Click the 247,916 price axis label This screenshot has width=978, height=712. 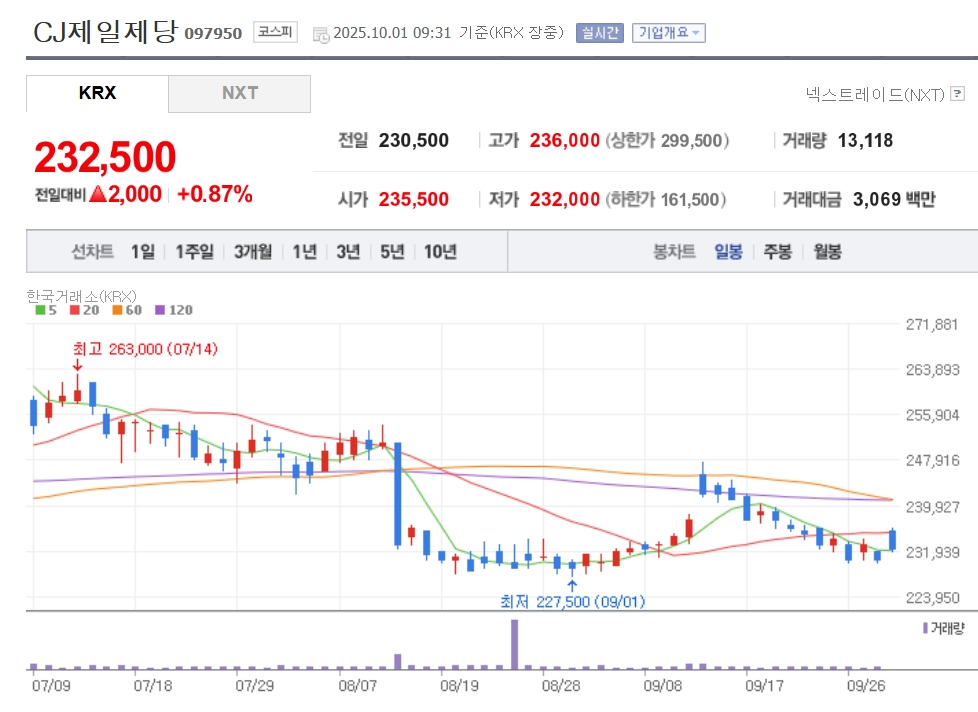pos(932,461)
